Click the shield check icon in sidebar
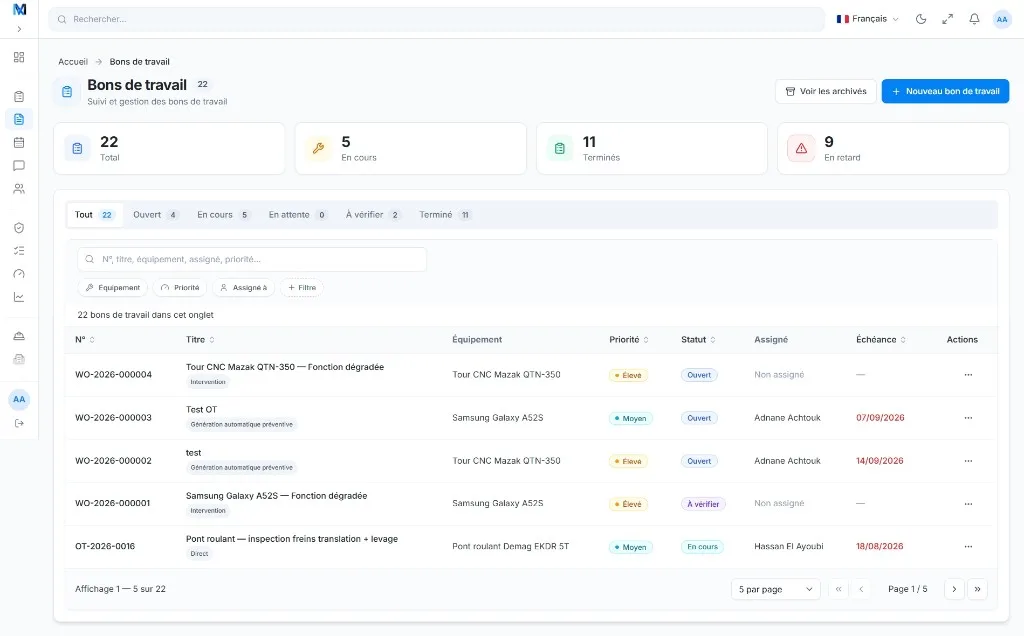Image resolution: width=1024 pixels, height=636 pixels. 19,228
